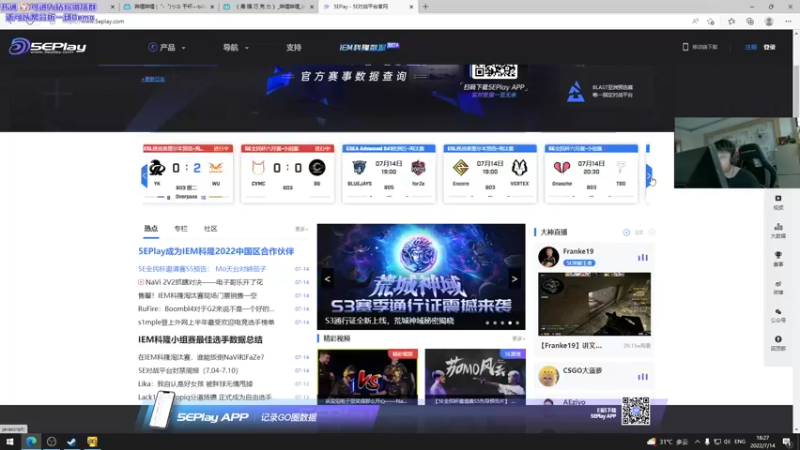Open the browser collections icon

[749, 21]
